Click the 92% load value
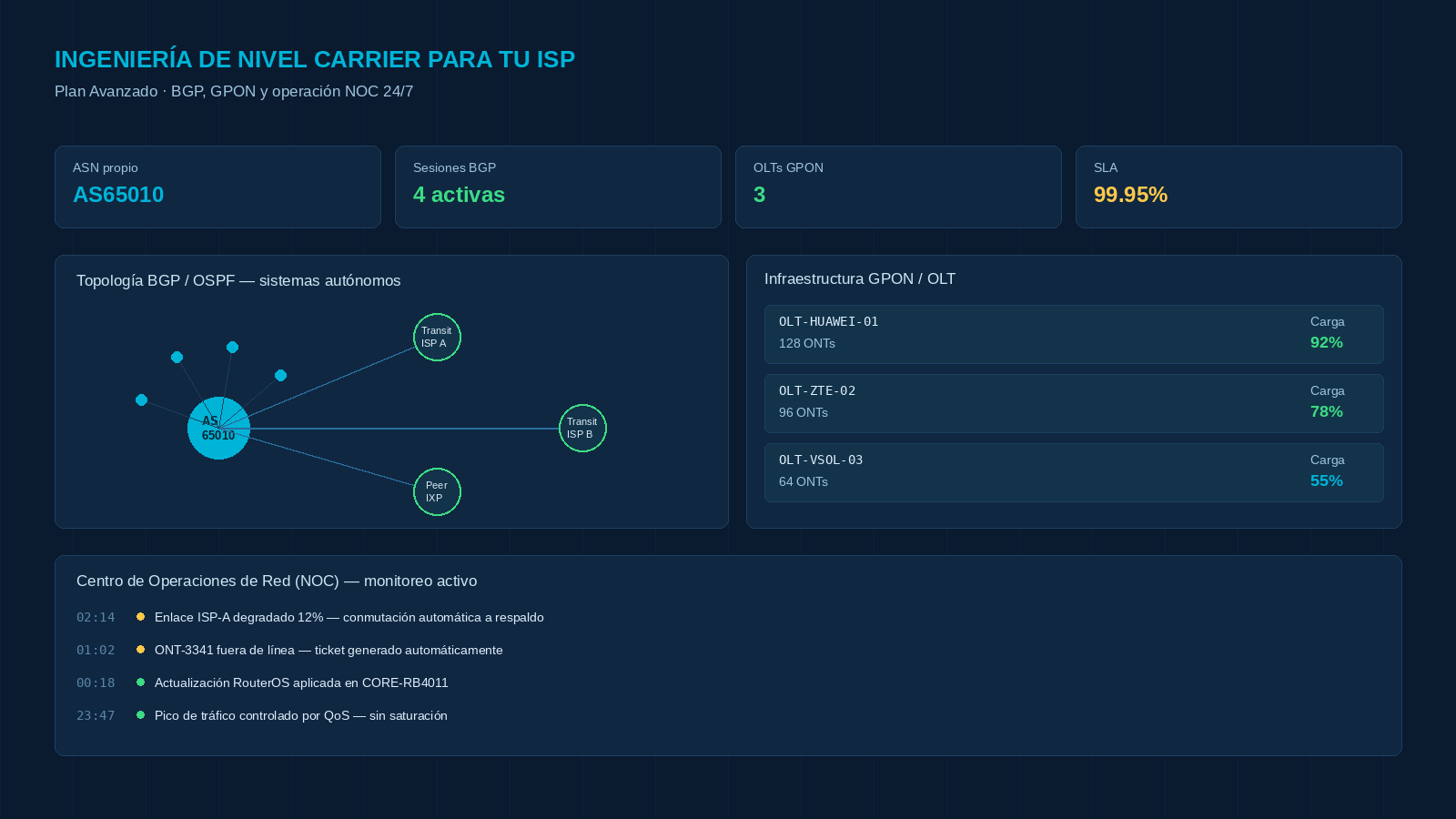 [1326, 343]
